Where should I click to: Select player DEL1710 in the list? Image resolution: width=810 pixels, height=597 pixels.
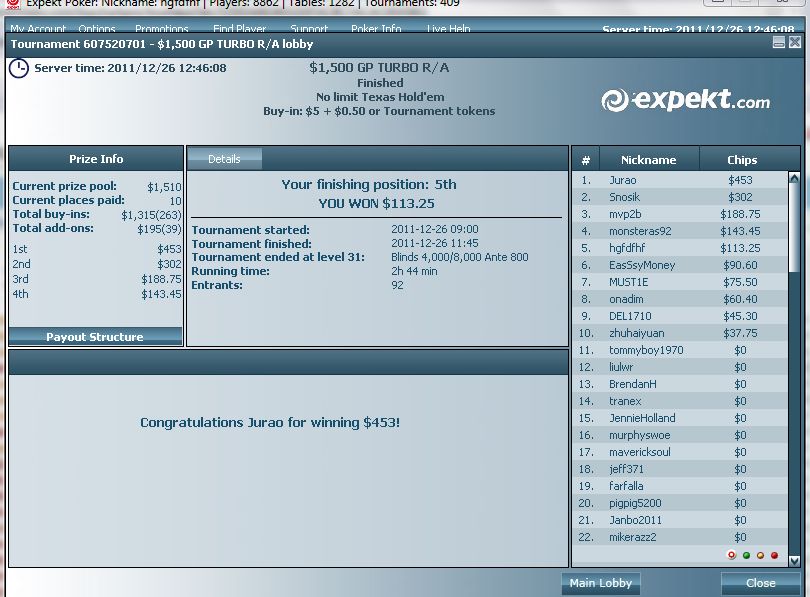click(x=680, y=317)
